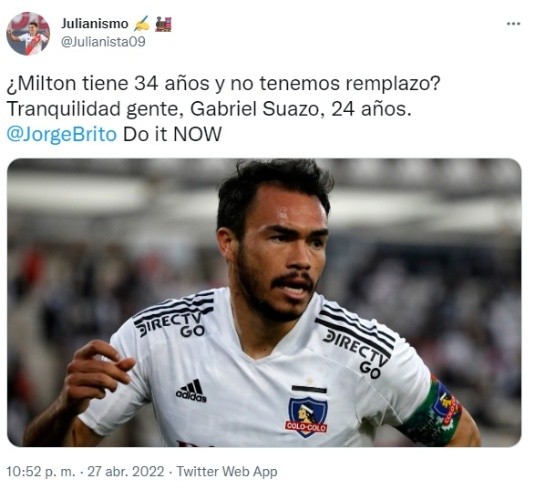The image size is (535, 489).
Task: Click the Twitter Web App source label
Action: [x=227, y=472]
